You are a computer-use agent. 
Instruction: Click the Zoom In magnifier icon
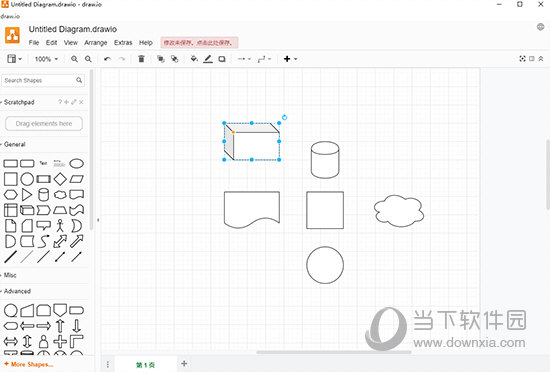click(x=74, y=59)
